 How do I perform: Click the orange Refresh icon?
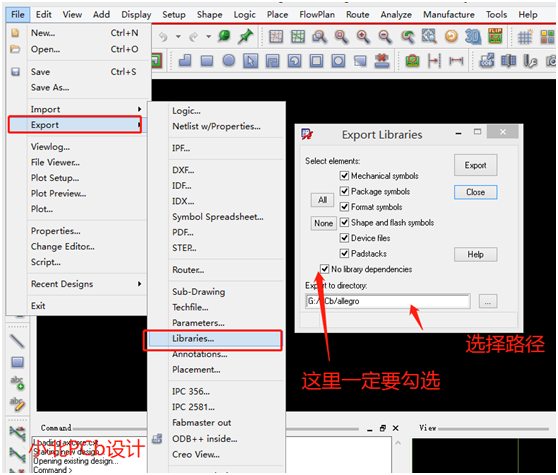(451, 36)
